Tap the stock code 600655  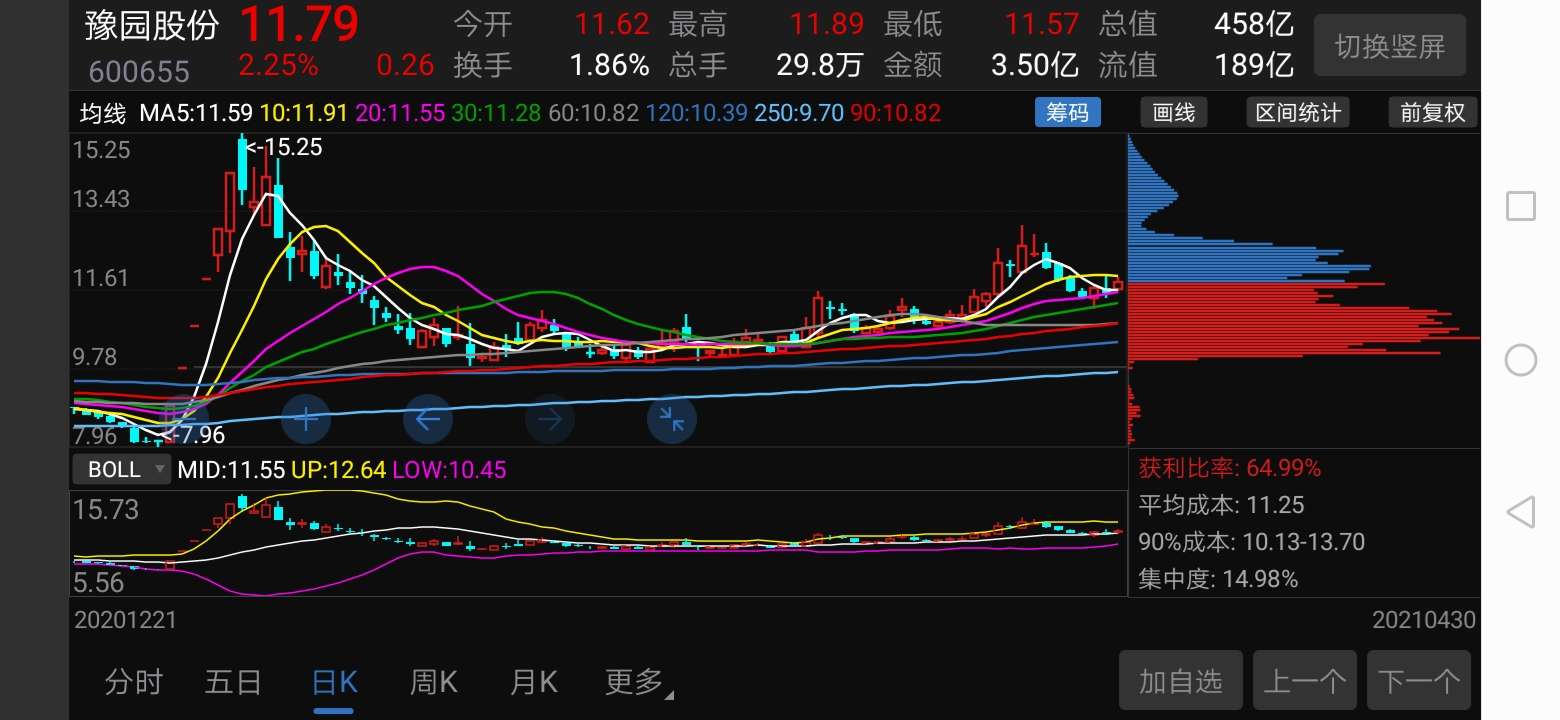138,72
